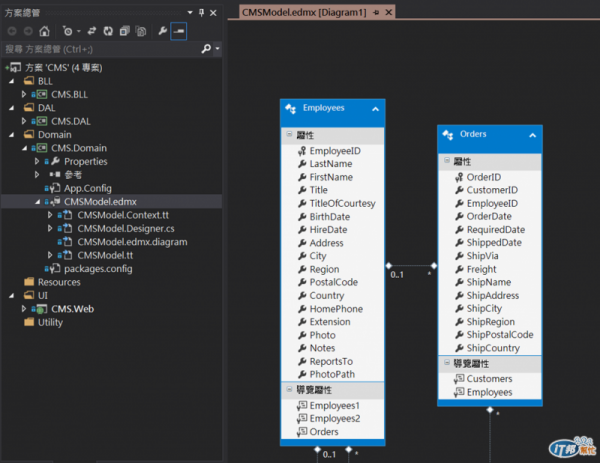The height and width of the screenshot is (463, 600).
Task: Click the Forward navigation arrow in Solution Explorer
Action: click(x=28, y=31)
